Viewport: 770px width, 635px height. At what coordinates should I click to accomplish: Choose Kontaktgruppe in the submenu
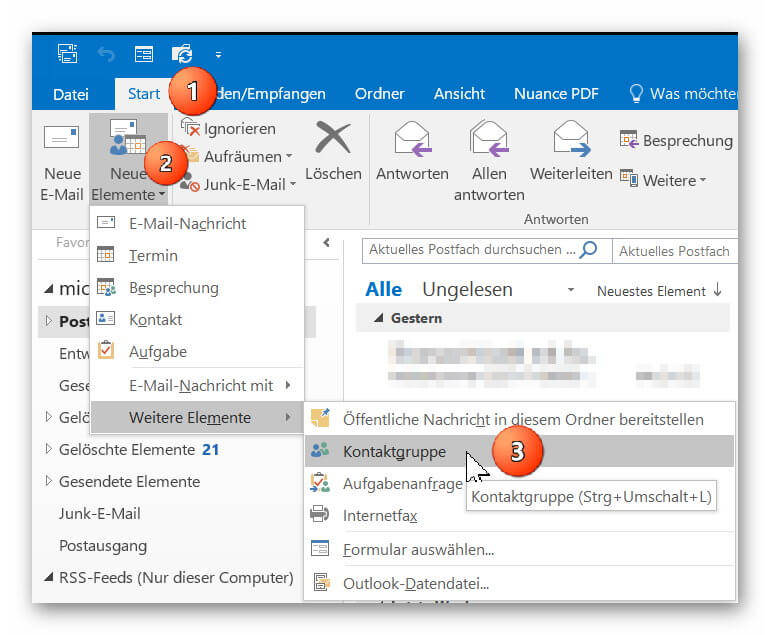(x=520, y=451)
